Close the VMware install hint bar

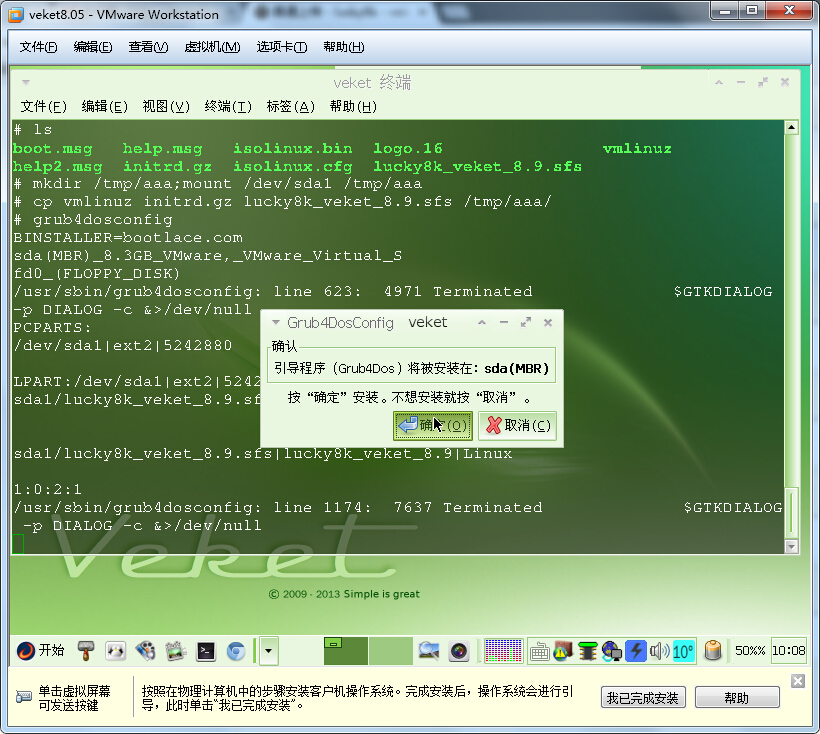click(798, 681)
